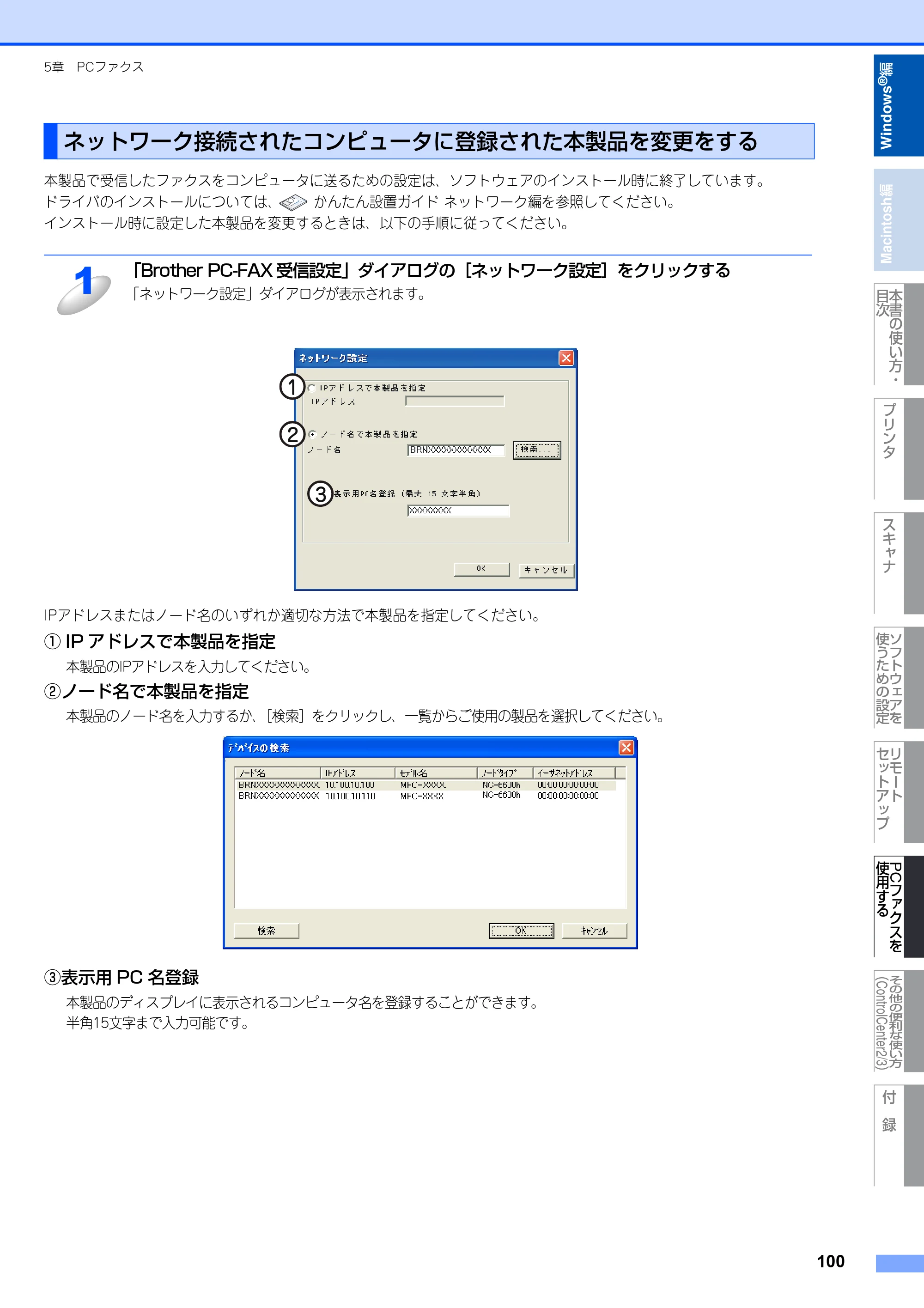Open the ソフトウェアを使うための設定 side tab
This screenshot has width=924, height=1308.
pyautogui.click(x=899, y=678)
